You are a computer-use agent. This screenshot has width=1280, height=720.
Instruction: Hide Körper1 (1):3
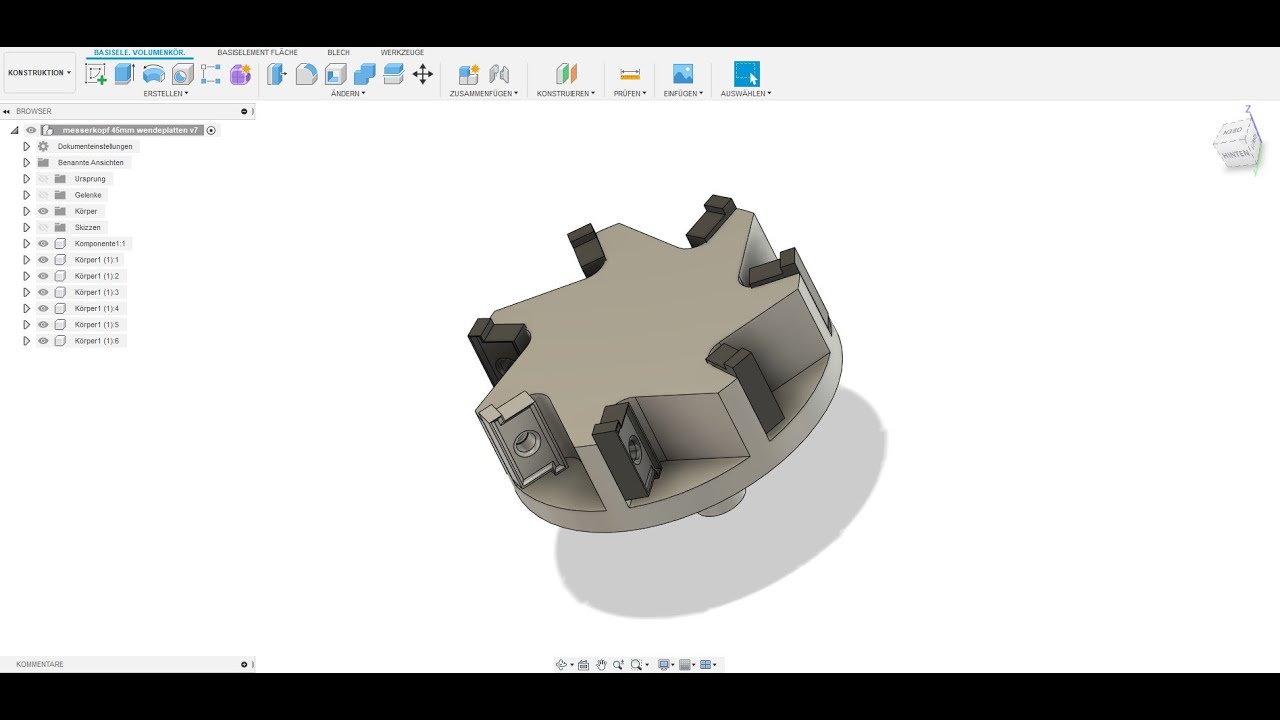coord(43,292)
